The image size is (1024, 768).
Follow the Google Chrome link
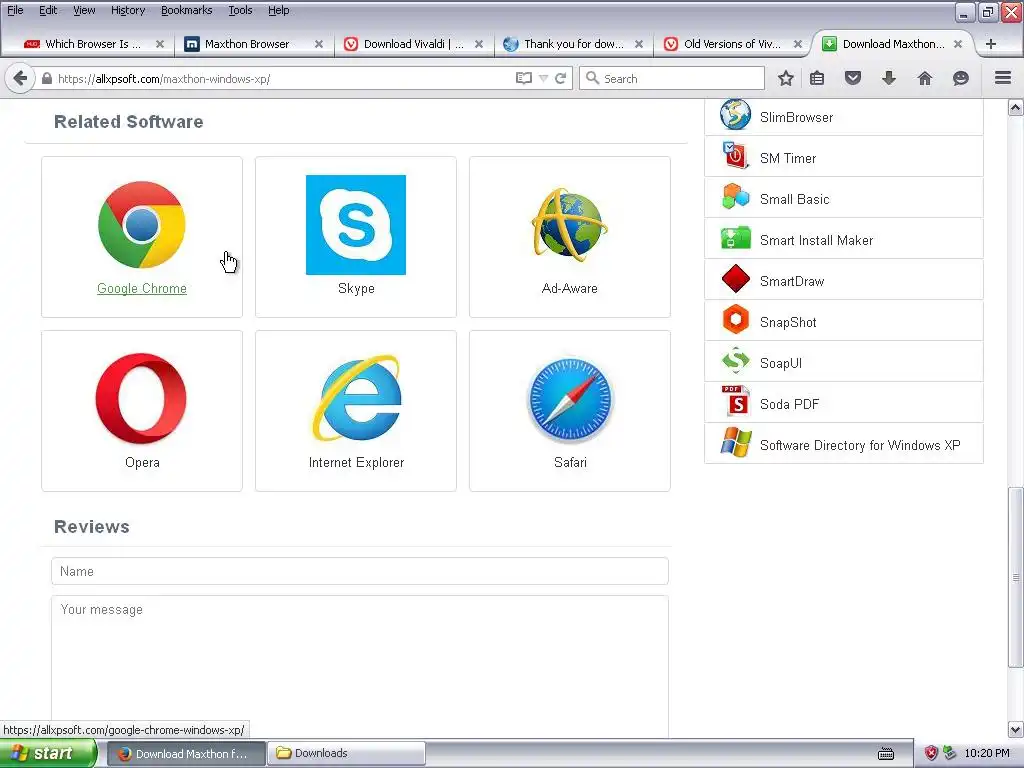[142, 288]
